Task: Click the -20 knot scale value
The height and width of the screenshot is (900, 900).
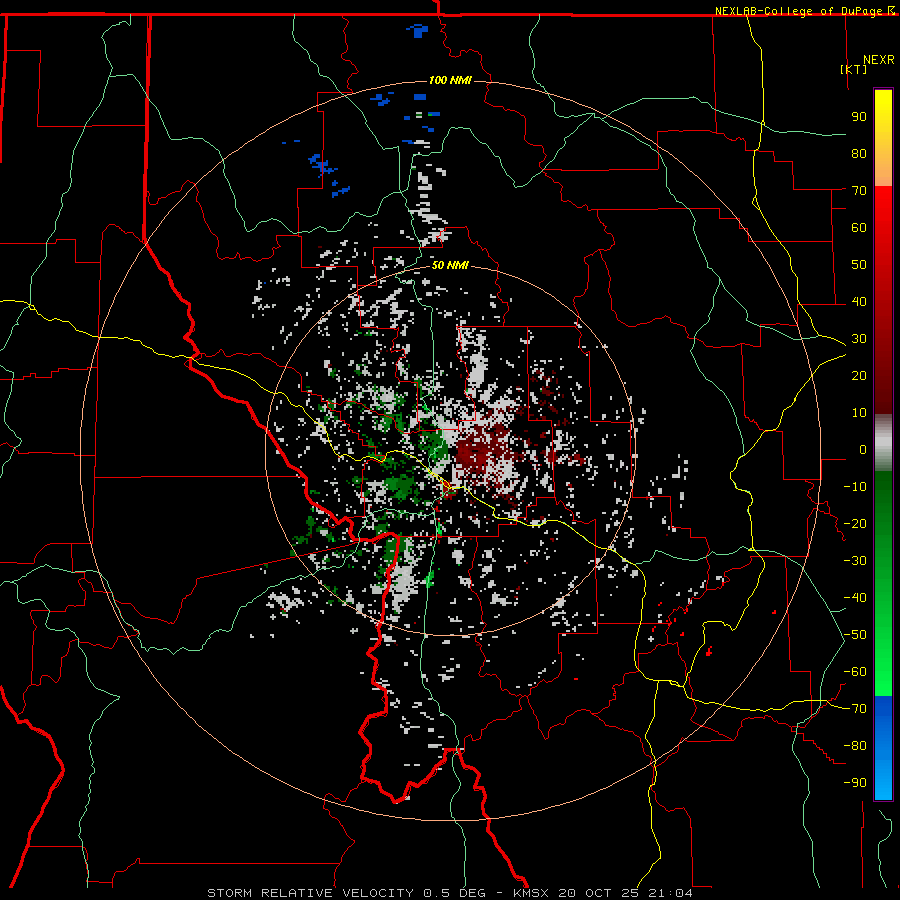Action: (855, 524)
